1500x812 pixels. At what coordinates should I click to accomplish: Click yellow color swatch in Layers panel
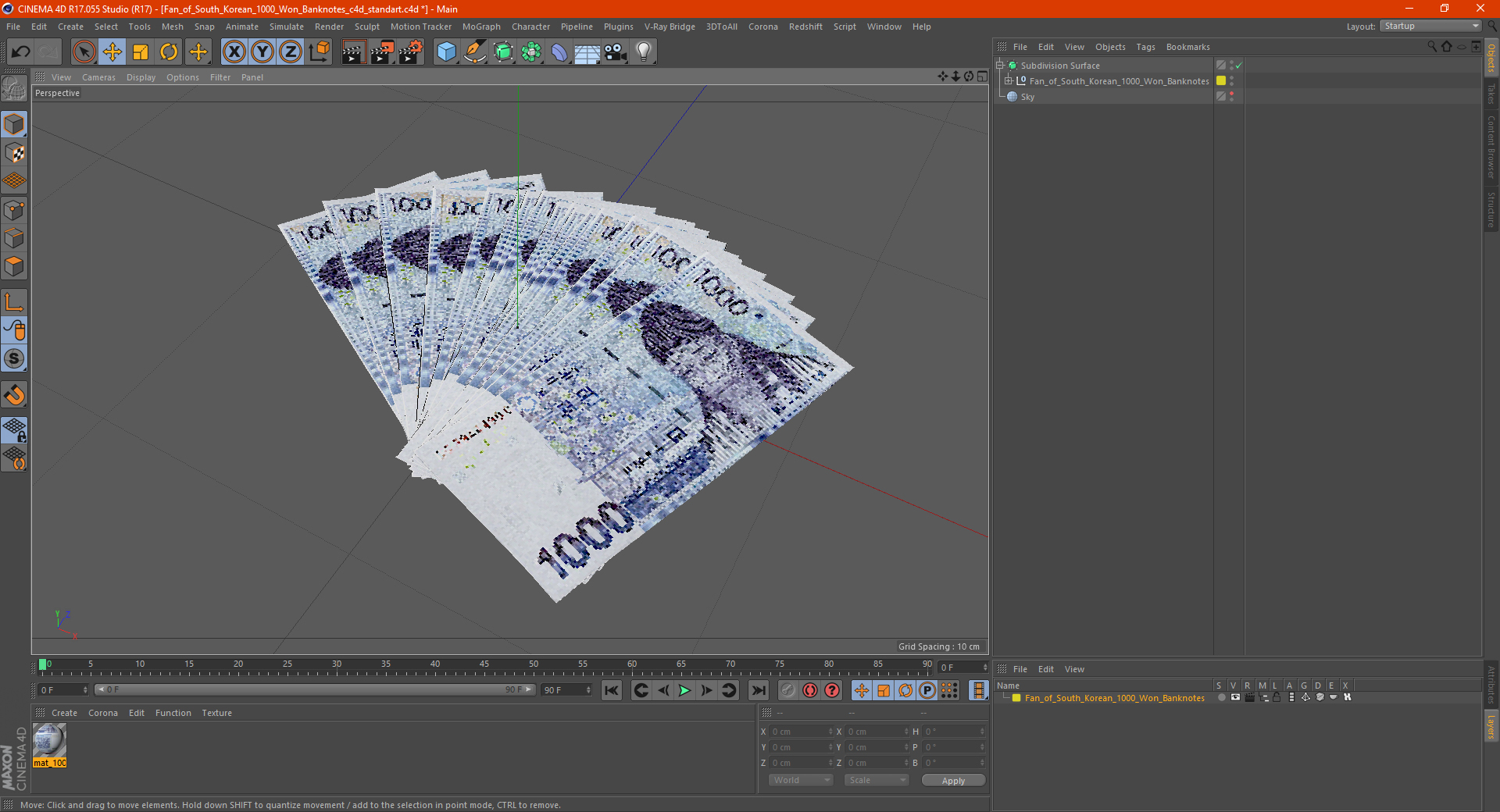click(x=1016, y=698)
